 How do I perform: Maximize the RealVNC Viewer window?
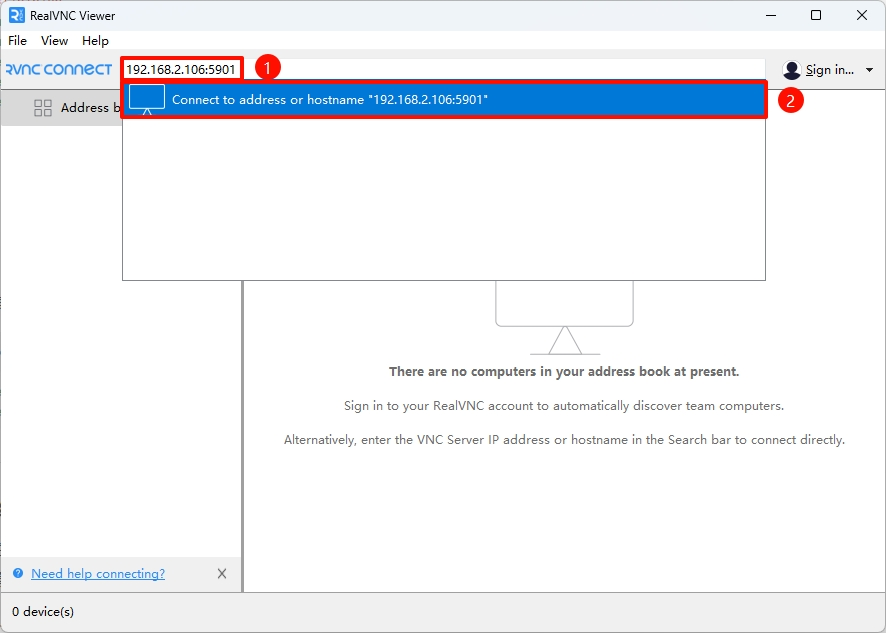pos(816,15)
